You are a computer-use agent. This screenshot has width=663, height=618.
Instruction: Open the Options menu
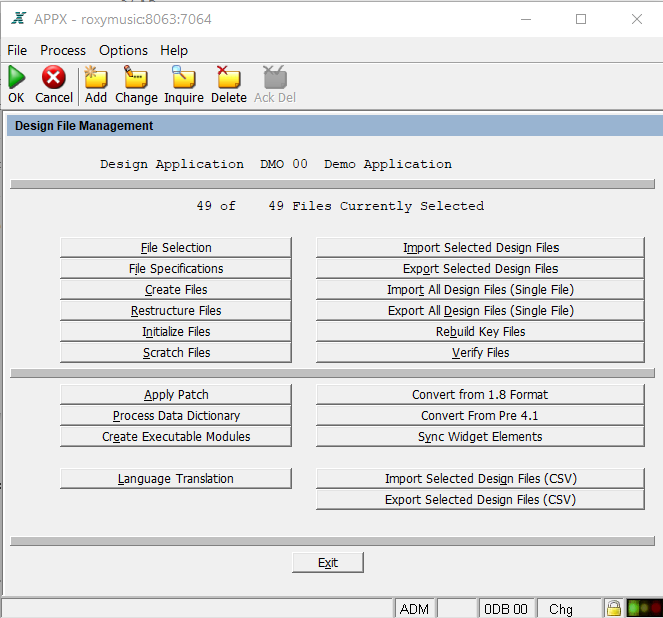tap(123, 50)
